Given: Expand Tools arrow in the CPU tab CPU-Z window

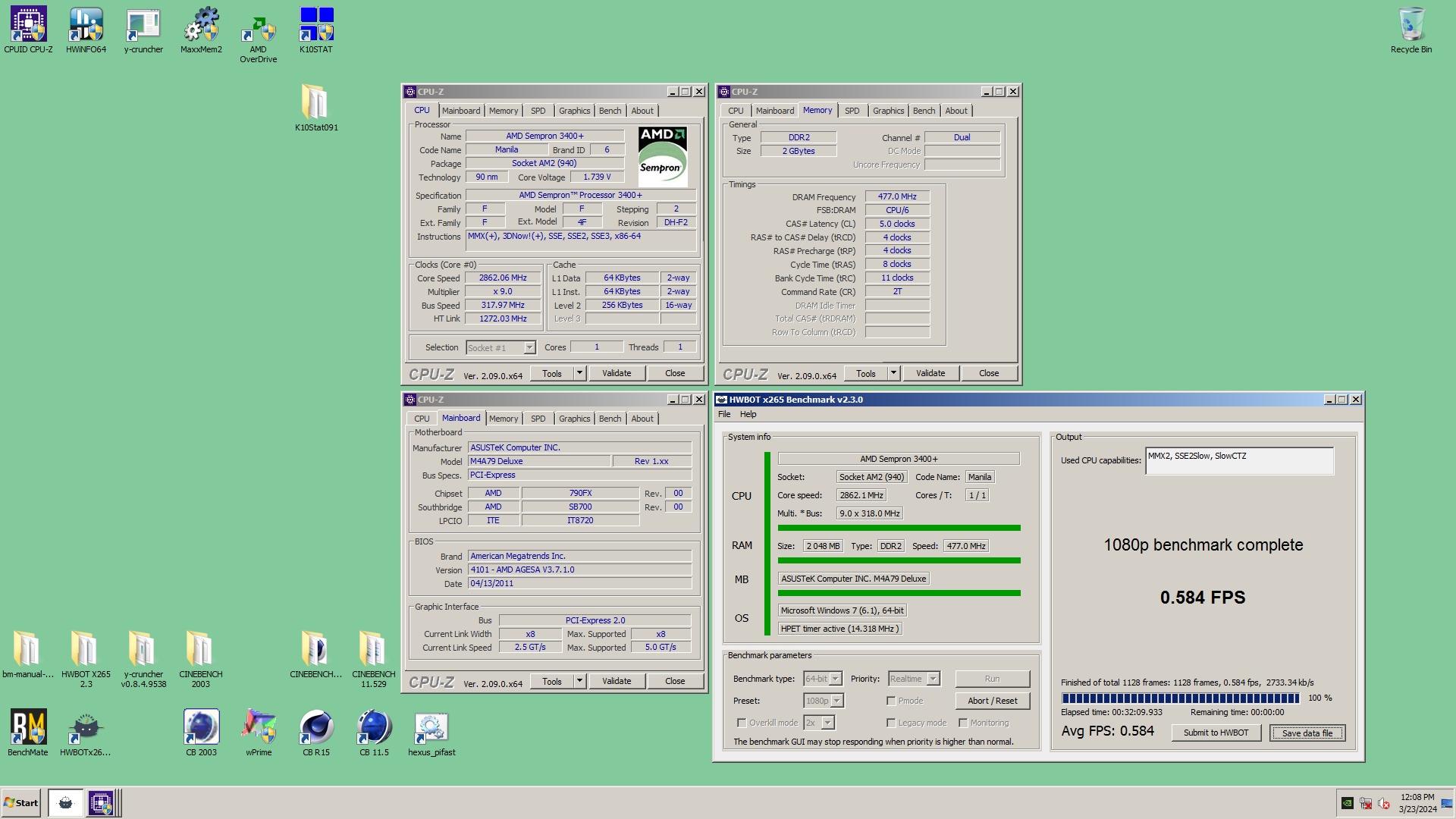Looking at the screenshot, I should [579, 373].
